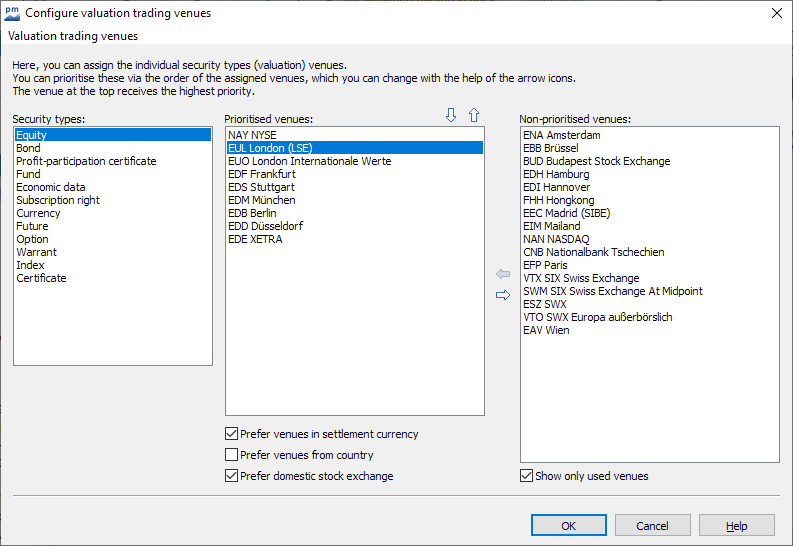Click the move venue up arrow icon
793x546 pixels.
[x=474, y=116]
